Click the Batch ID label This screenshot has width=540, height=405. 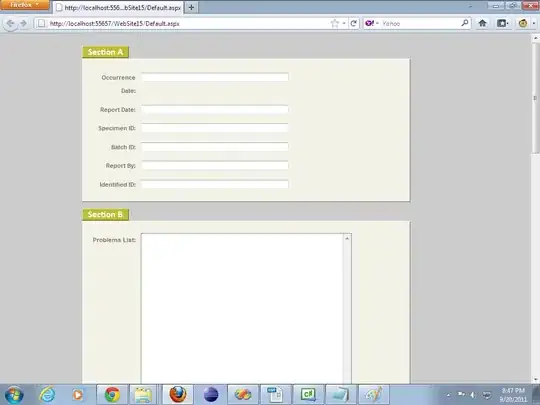pos(123,147)
